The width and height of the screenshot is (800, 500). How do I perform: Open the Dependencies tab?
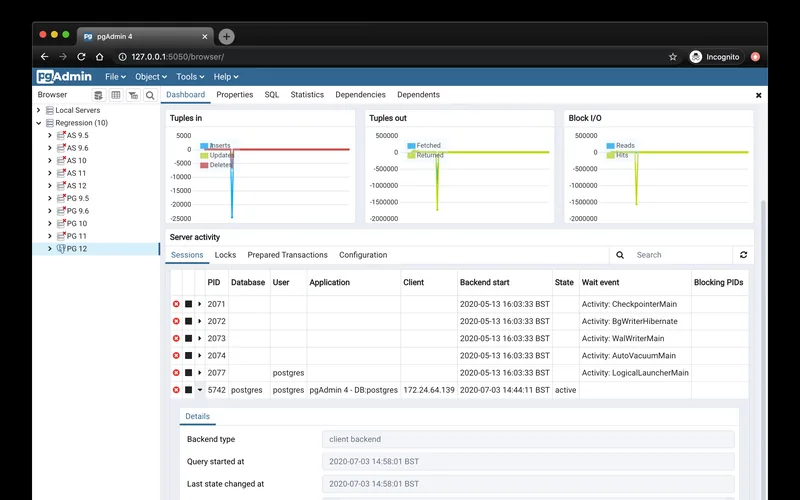[360, 95]
